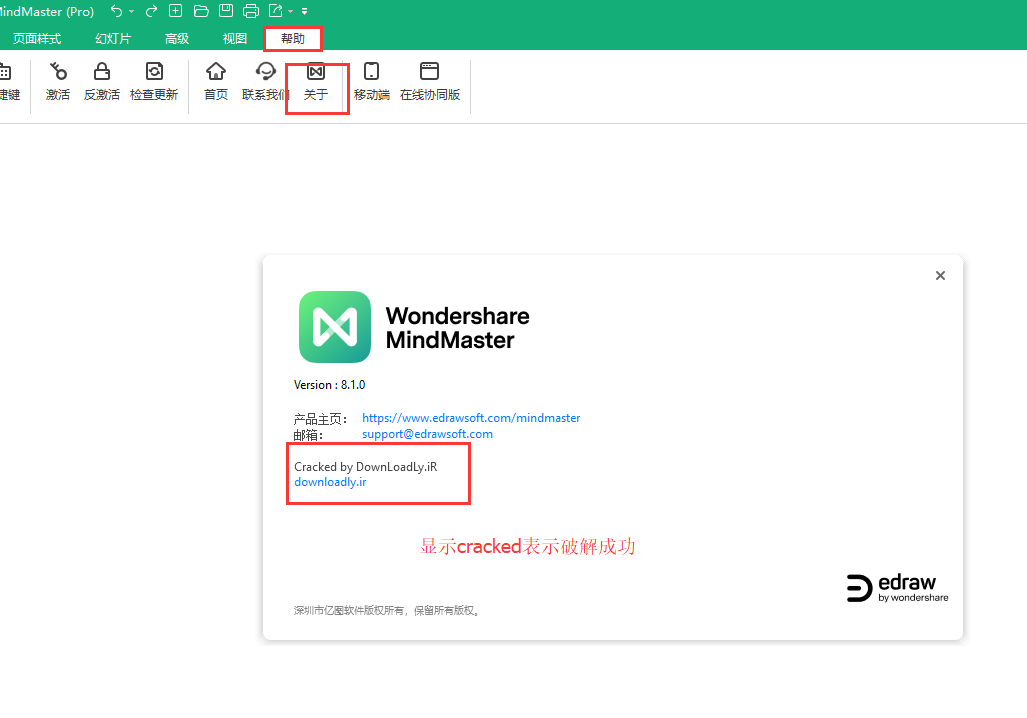
Task: Click edraw by wondershare logo
Action: (897, 588)
